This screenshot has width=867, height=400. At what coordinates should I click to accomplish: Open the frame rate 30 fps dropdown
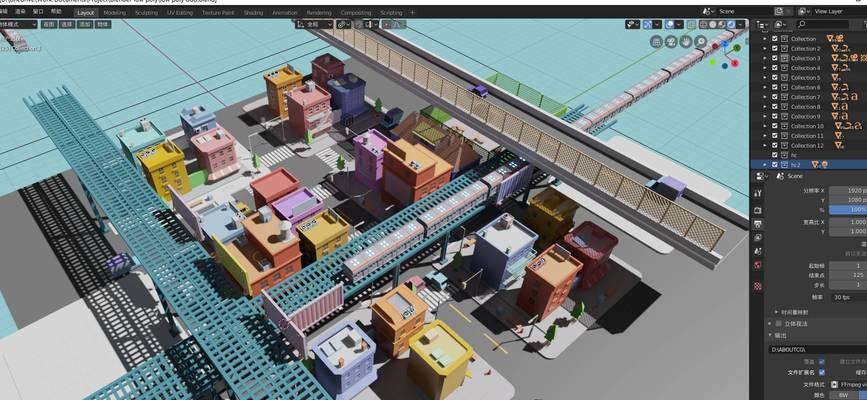(x=848, y=297)
